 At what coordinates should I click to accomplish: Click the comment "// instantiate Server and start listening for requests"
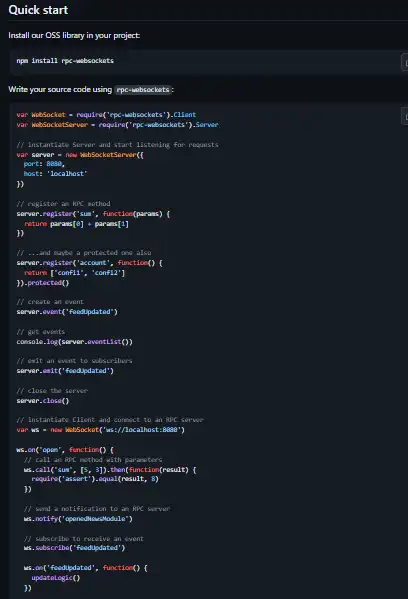[x=117, y=145]
